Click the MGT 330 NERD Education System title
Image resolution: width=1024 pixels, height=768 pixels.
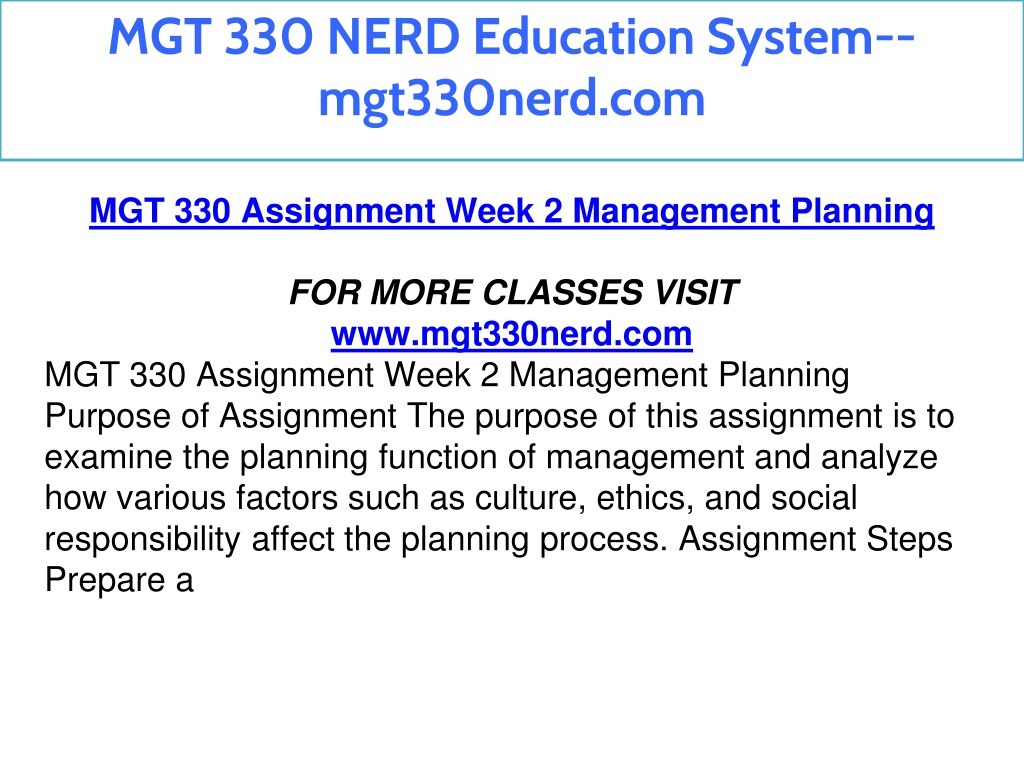click(x=511, y=37)
